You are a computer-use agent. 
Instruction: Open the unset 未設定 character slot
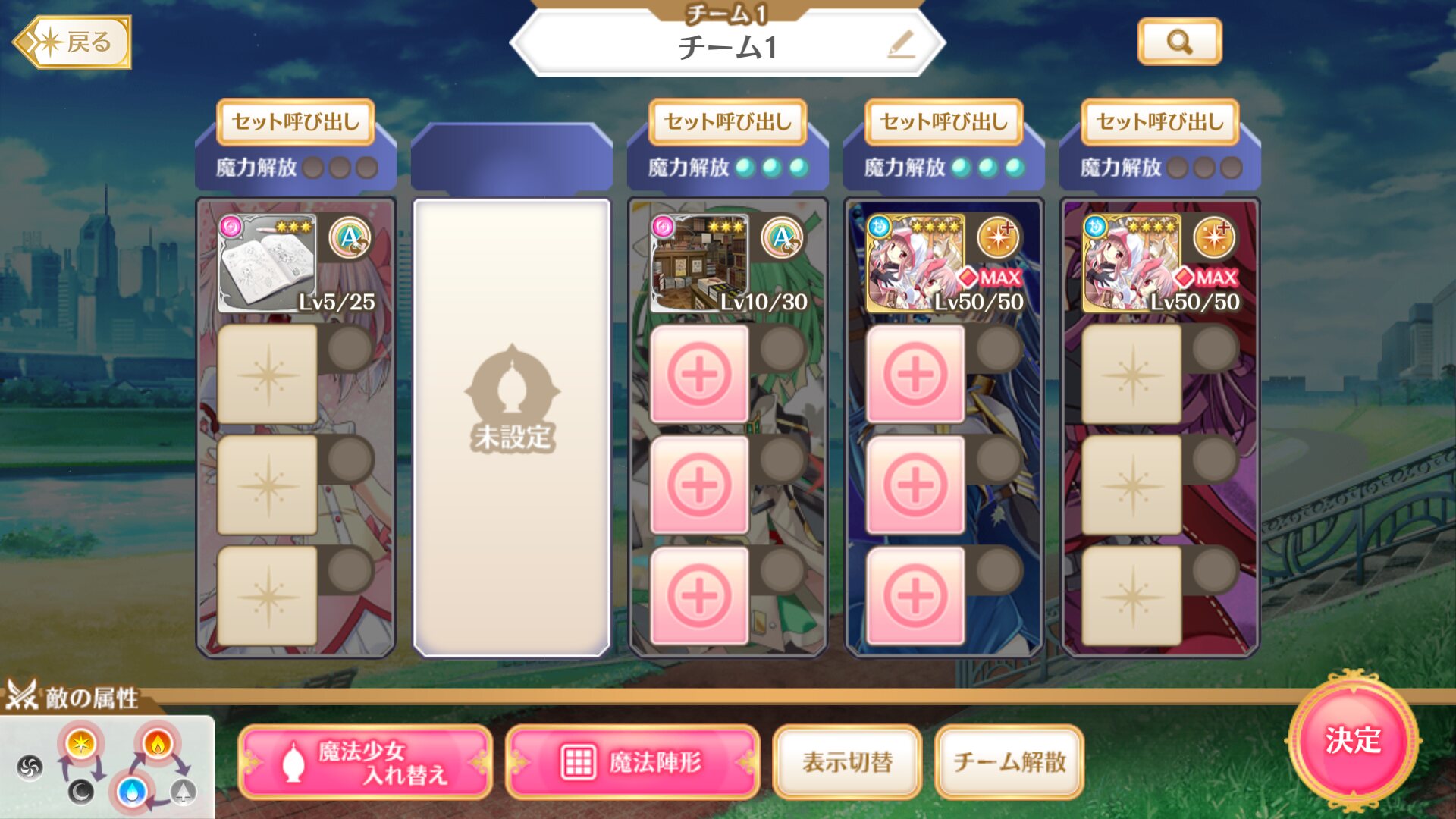[512, 428]
